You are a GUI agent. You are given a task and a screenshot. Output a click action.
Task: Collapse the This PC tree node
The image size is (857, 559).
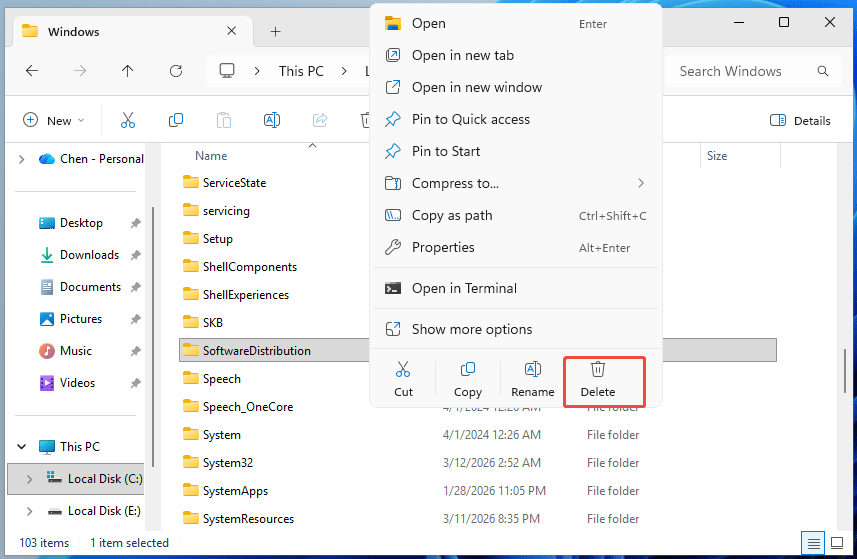coord(21,446)
